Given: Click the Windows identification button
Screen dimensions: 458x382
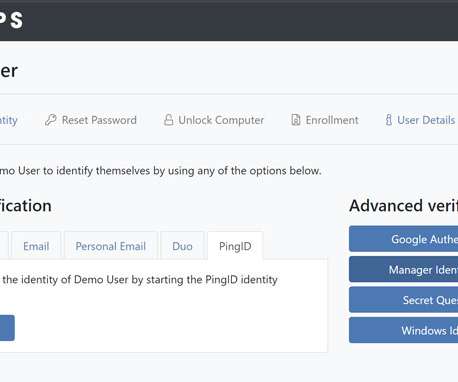Looking at the screenshot, I should pyautogui.click(x=404, y=330).
